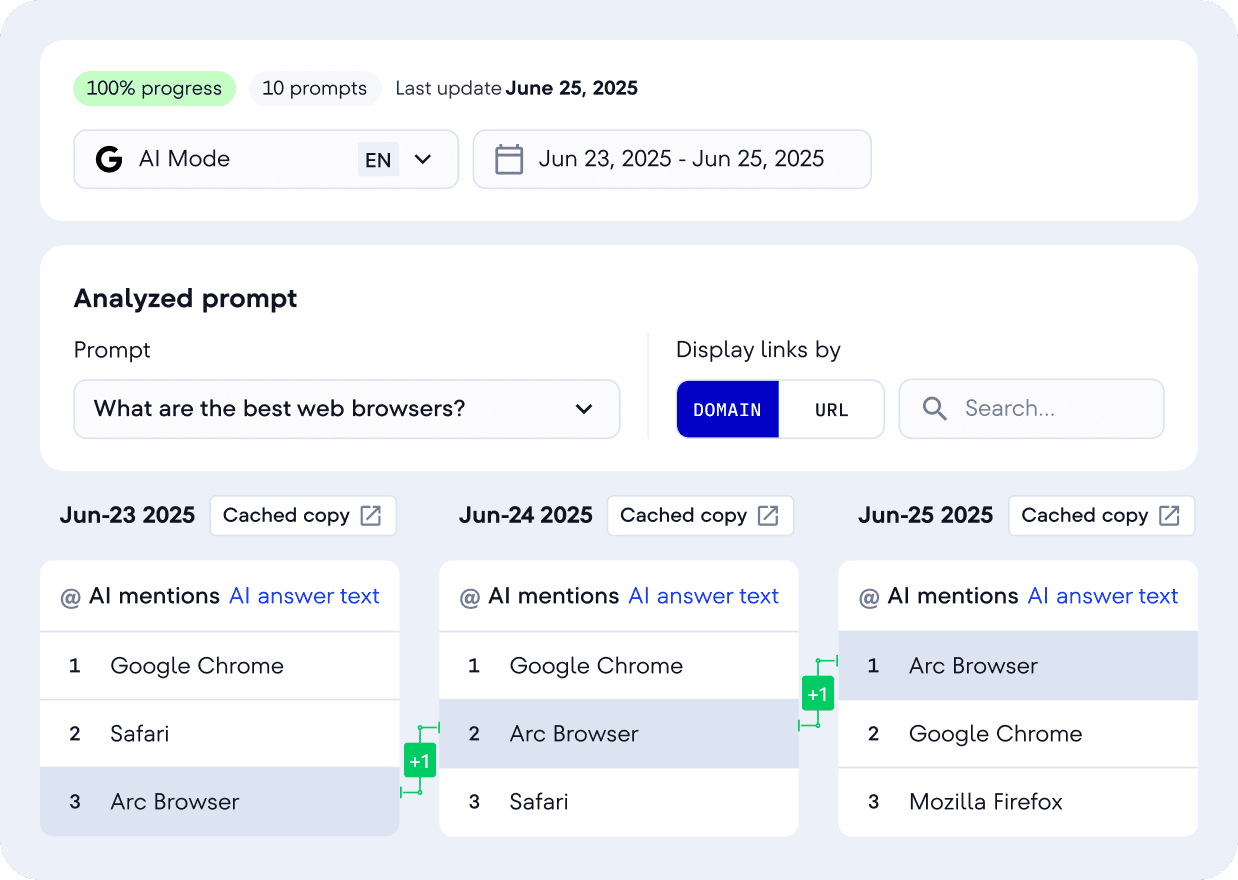The width and height of the screenshot is (1238, 880).
Task: Open external link icon for Jun-25 cached copy
Action: (x=1169, y=515)
